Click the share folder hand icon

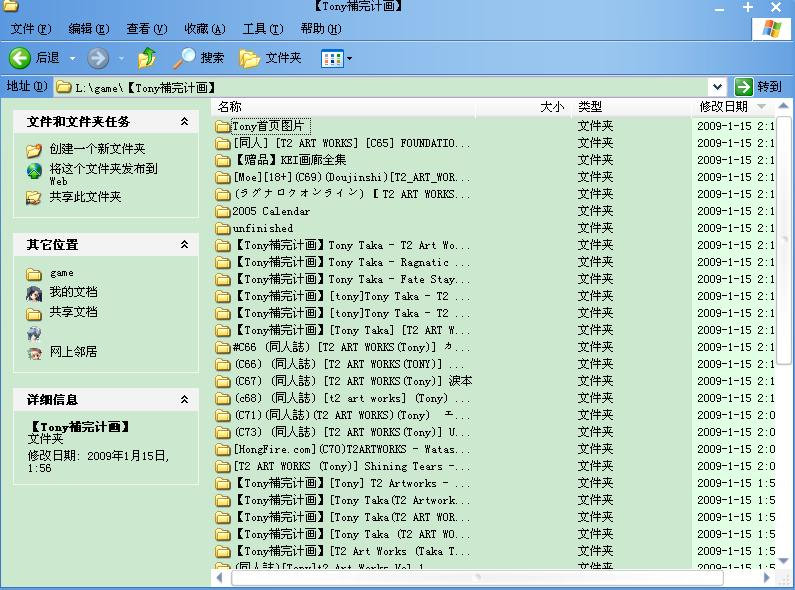click(x=34, y=198)
